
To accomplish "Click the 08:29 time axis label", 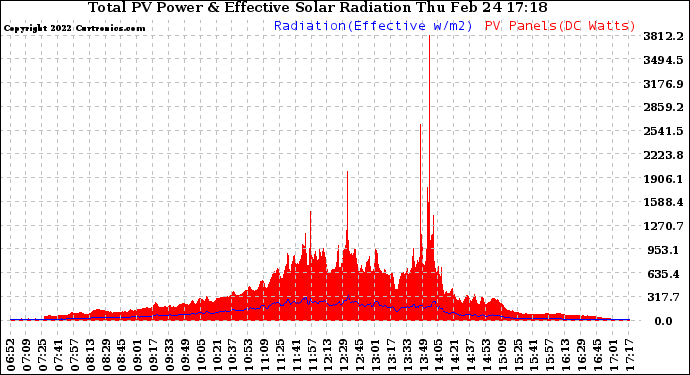I will (x=106, y=355).
